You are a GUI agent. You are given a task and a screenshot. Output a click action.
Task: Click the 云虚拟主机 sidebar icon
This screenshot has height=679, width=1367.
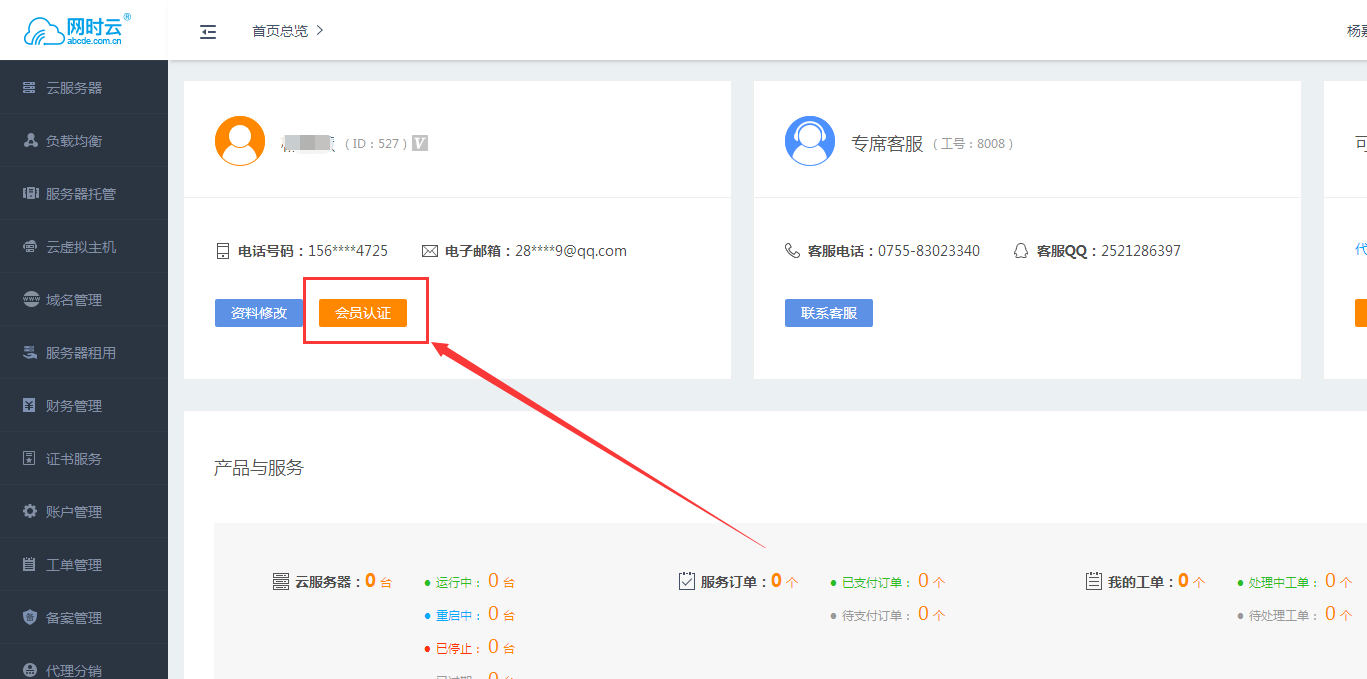[x=29, y=247]
